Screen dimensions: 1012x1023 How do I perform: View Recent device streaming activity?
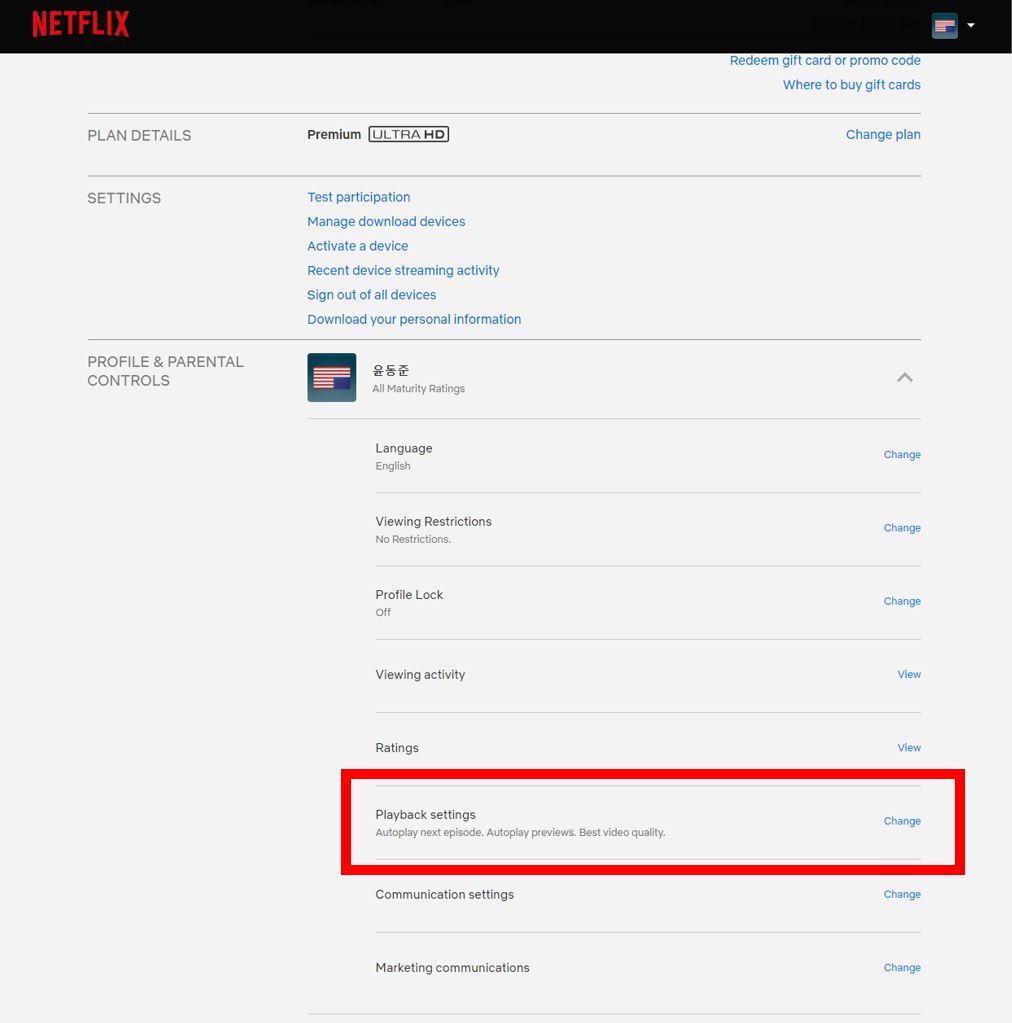tap(403, 270)
